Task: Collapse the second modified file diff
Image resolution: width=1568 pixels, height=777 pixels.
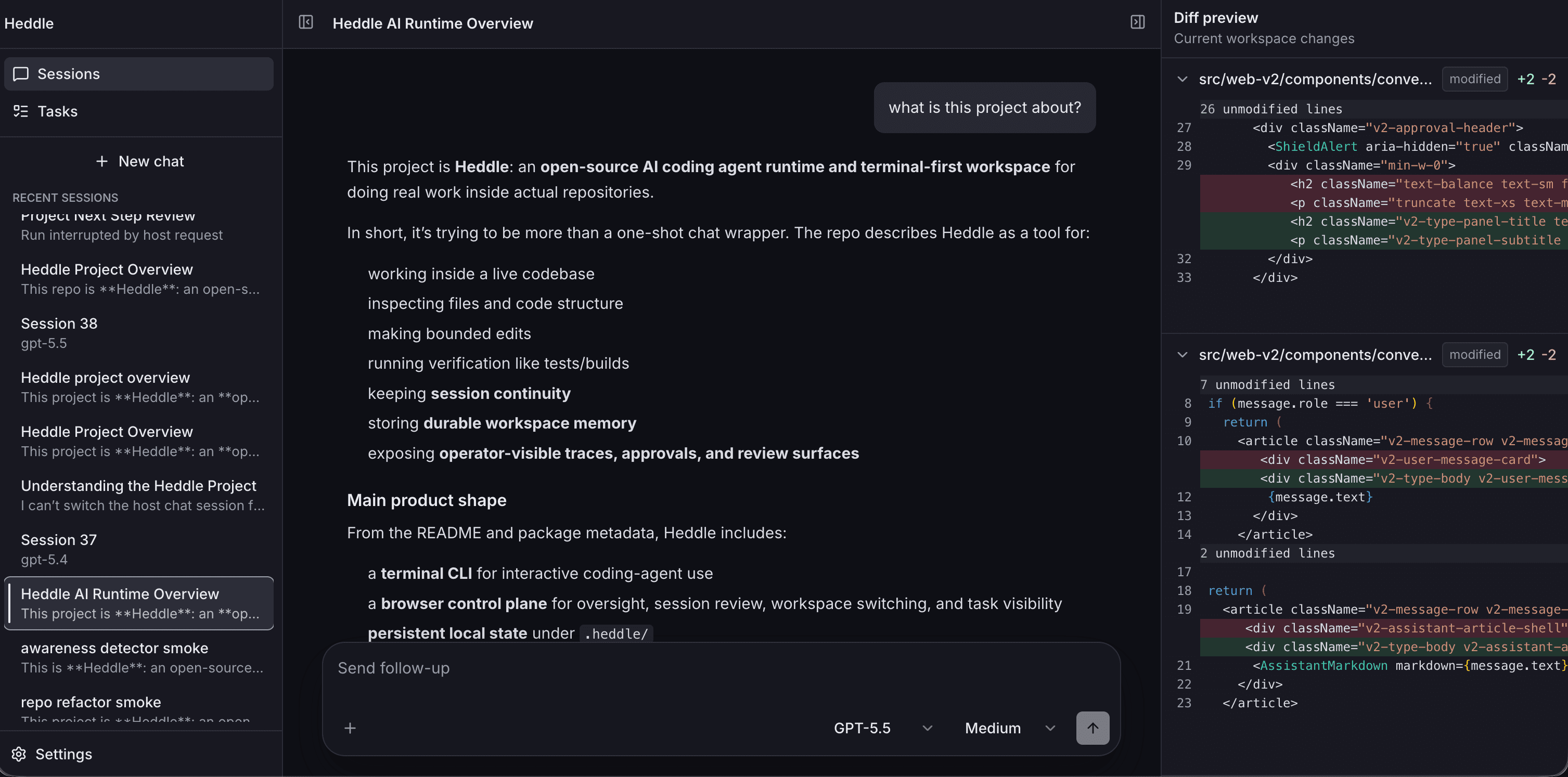Action: click(1182, 355)
